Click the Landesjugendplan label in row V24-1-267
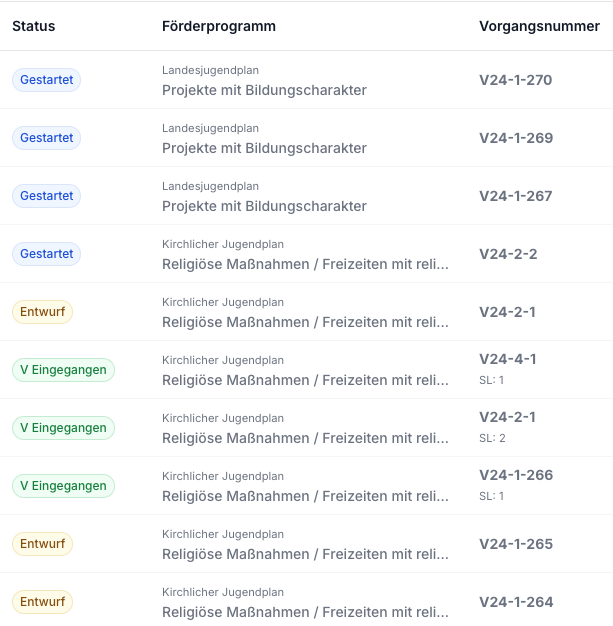The width and height of the screenshot is (613, 626). coord(210,186)
